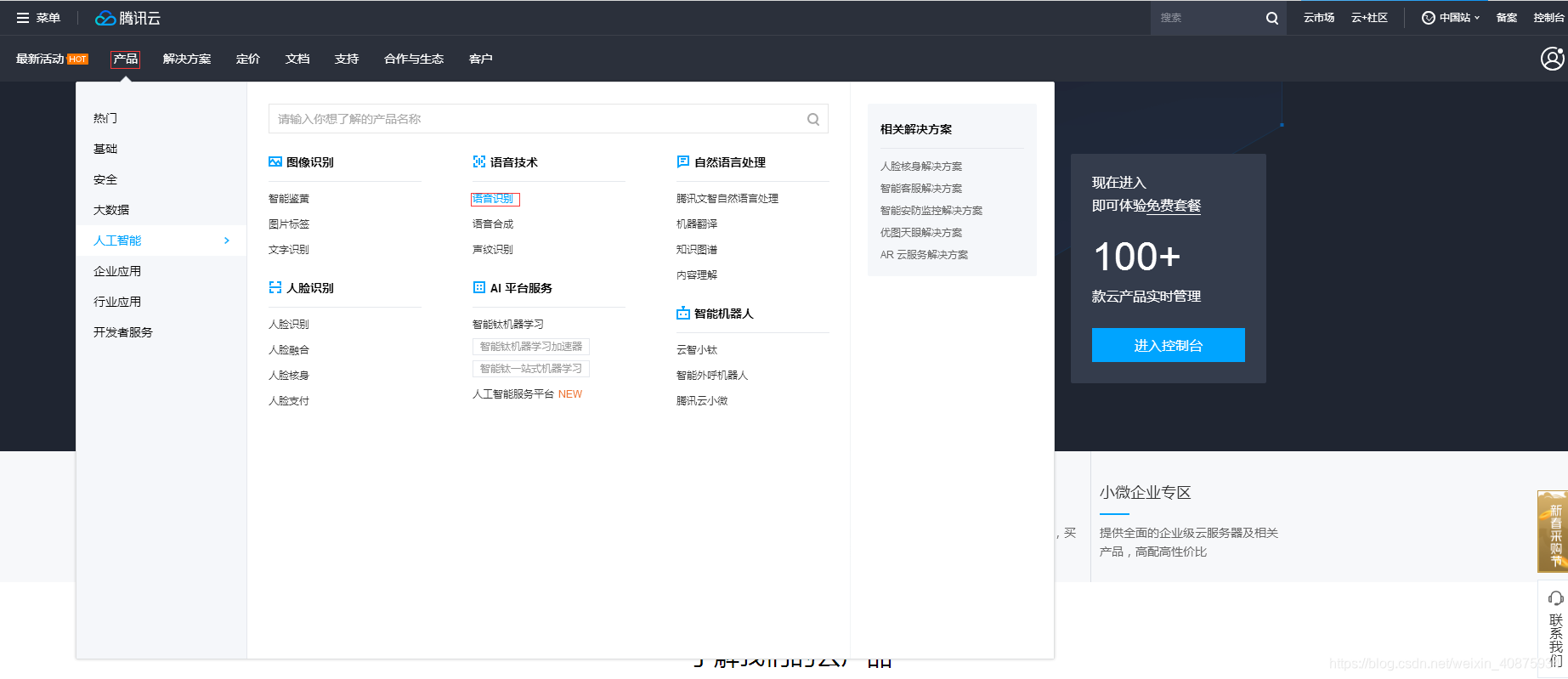Image resolution: width=1568 pixels, height=679 pixels.
Task: Click the 智能机器人 category icon
Action: [x=683, y=313]
